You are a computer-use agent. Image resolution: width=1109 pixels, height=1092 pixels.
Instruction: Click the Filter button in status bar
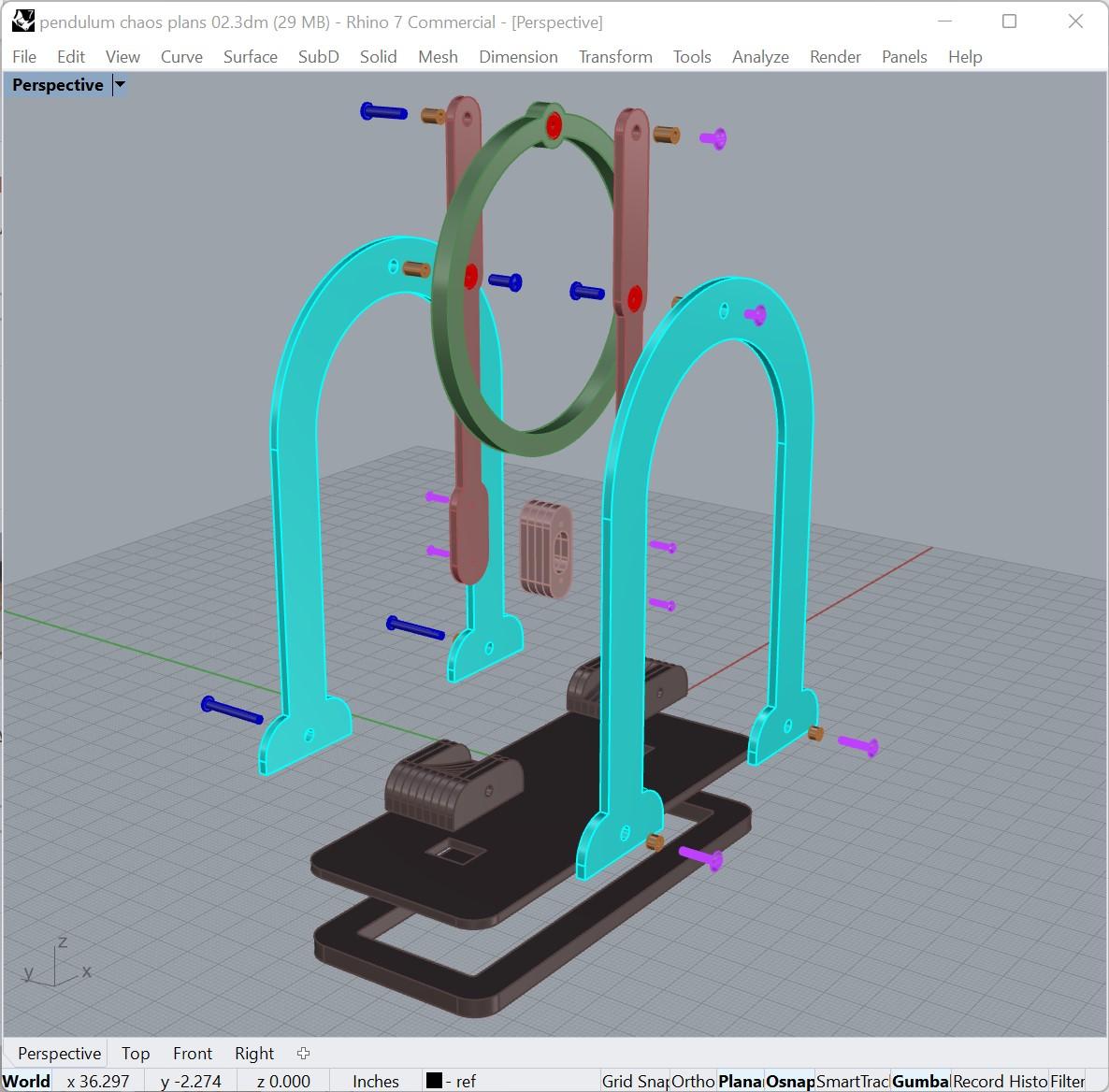pos(1067,1081)
